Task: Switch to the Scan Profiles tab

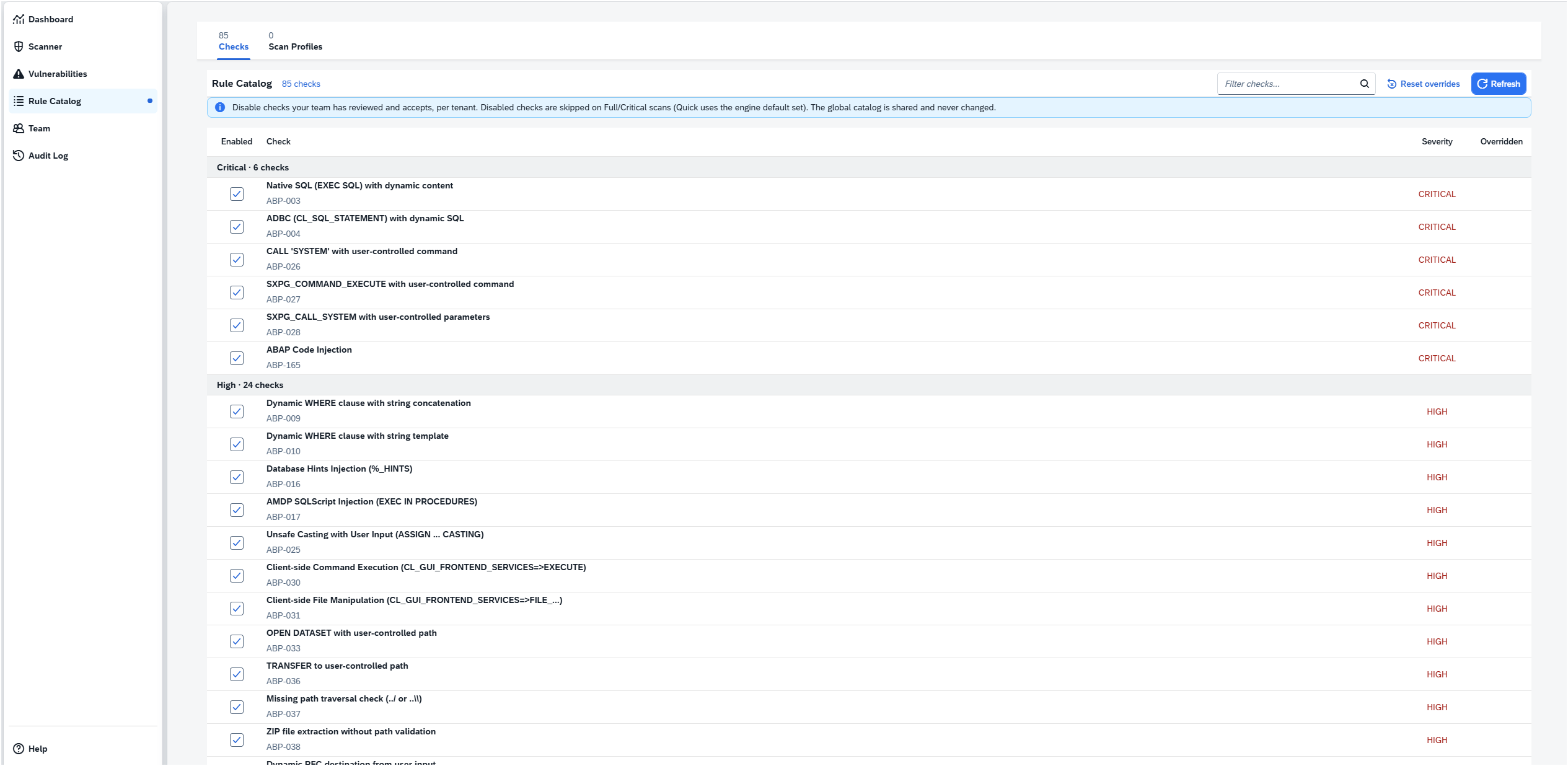Action: pyautogui.click(x=295, y=42)
